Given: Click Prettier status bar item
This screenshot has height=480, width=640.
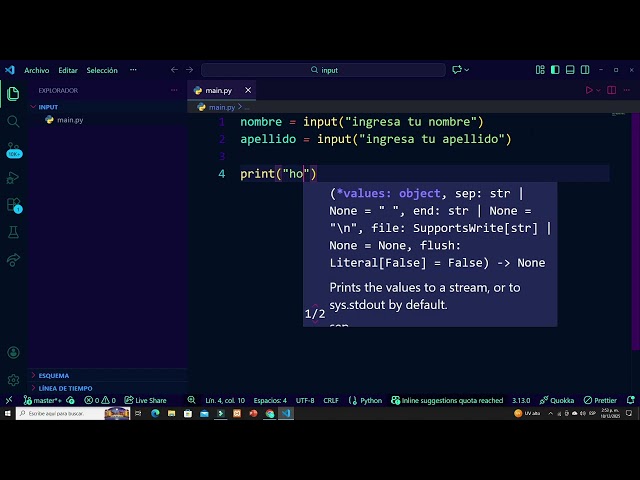Looking at the screenshot, I should point(600,400).
